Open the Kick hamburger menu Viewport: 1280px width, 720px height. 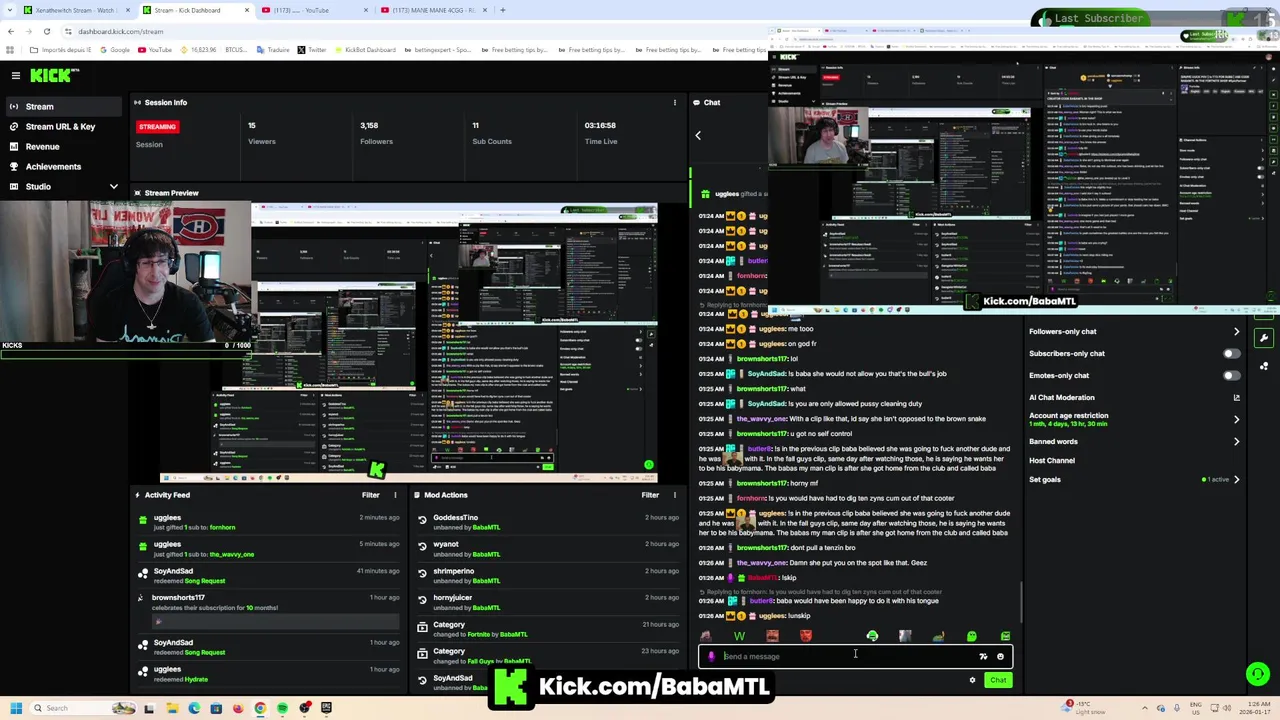[x=15, y=75]
